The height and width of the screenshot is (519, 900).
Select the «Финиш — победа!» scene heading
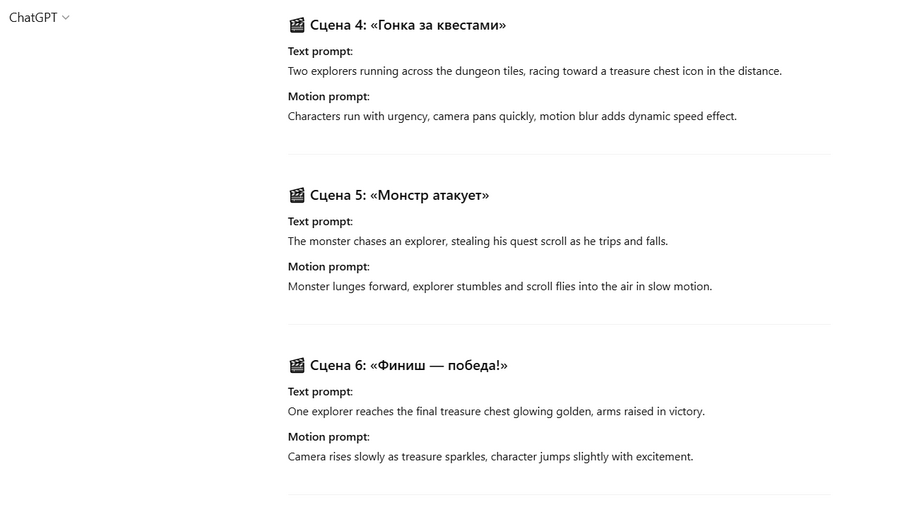408,365
